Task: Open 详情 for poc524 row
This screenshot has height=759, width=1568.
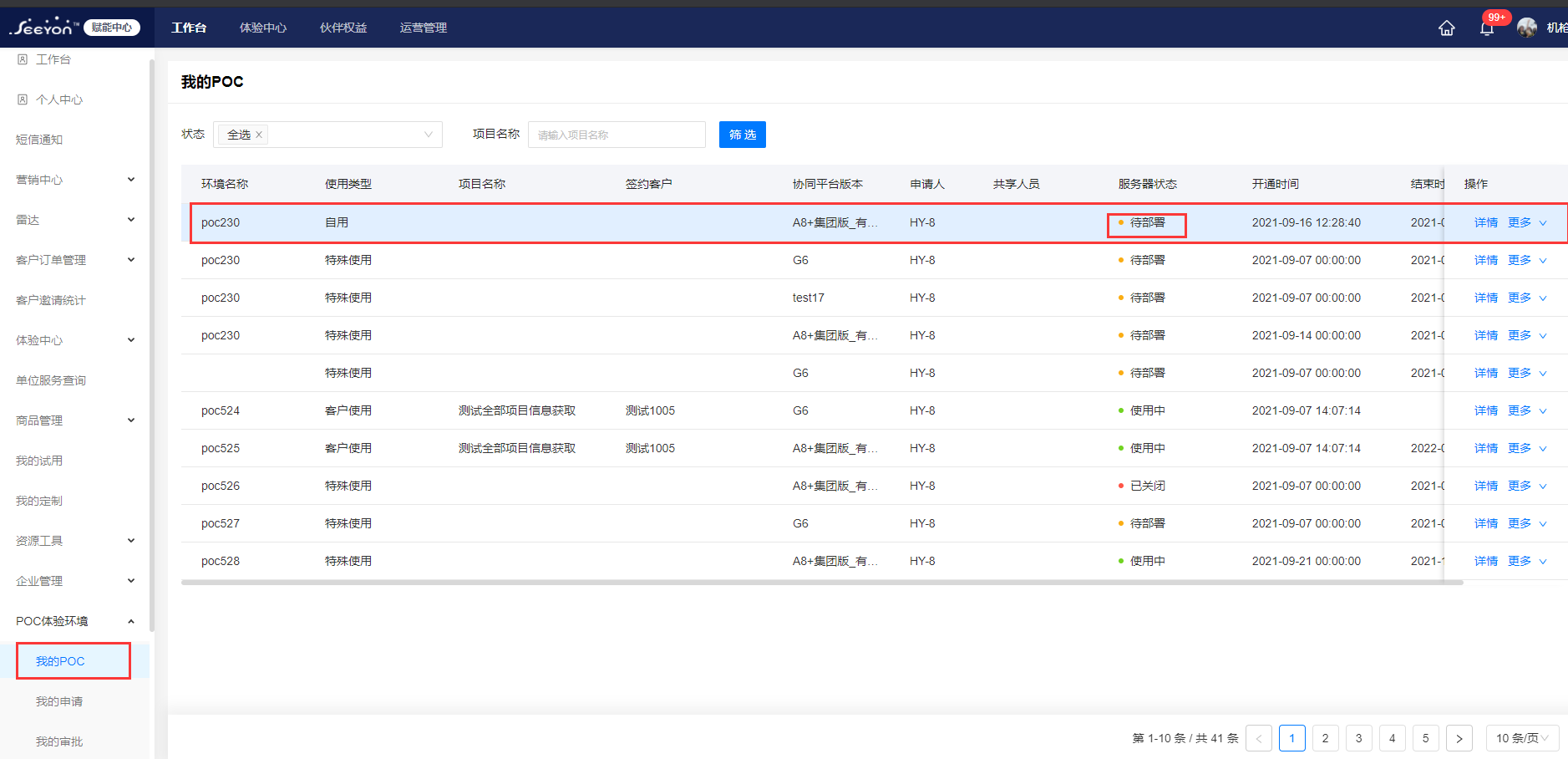Action: coord(1486,410)
